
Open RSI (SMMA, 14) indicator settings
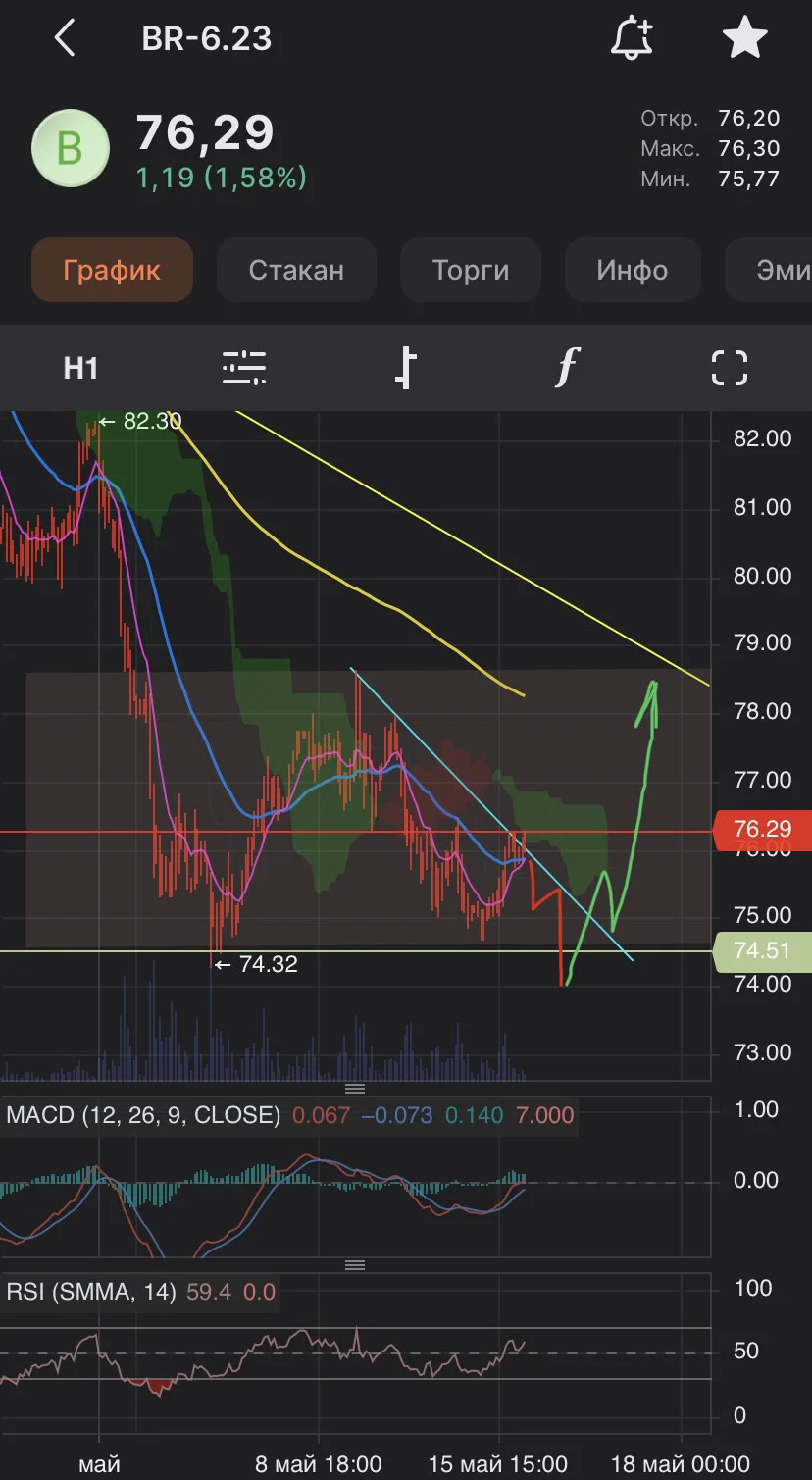click(91, 1292)
